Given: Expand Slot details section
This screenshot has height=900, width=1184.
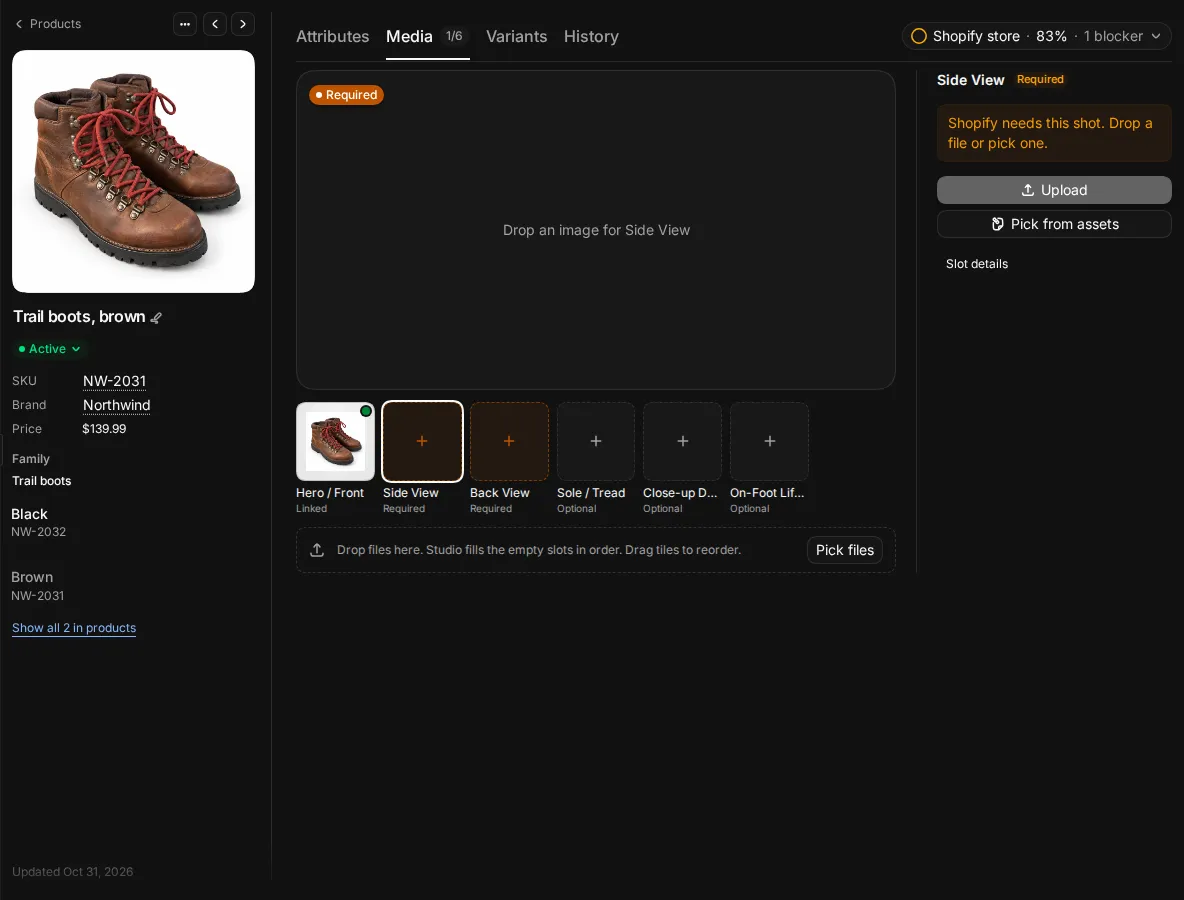Looking at the screenshot, I should coord(977,264).
